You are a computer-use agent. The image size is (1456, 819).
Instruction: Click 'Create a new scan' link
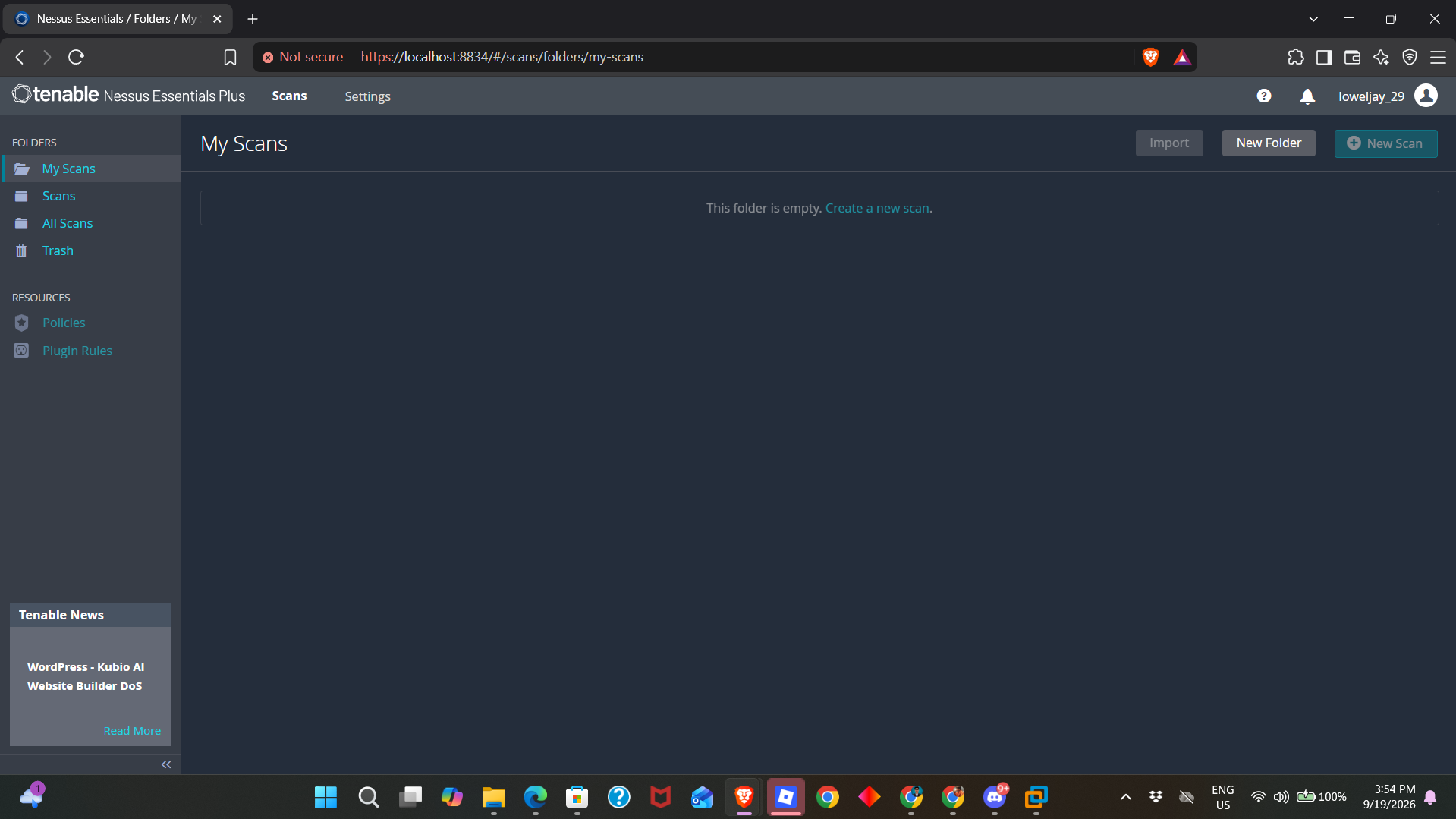tap(877, 208)
